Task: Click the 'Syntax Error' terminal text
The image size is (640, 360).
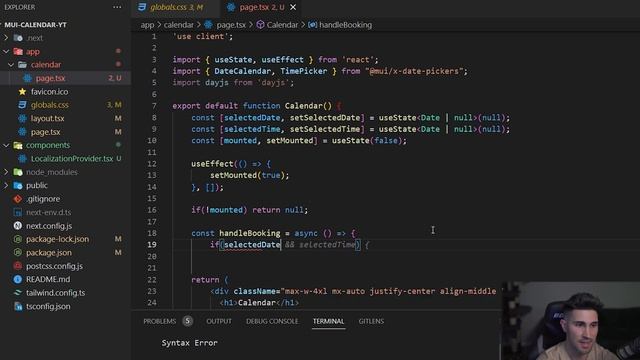Action: tap(189, 343)
